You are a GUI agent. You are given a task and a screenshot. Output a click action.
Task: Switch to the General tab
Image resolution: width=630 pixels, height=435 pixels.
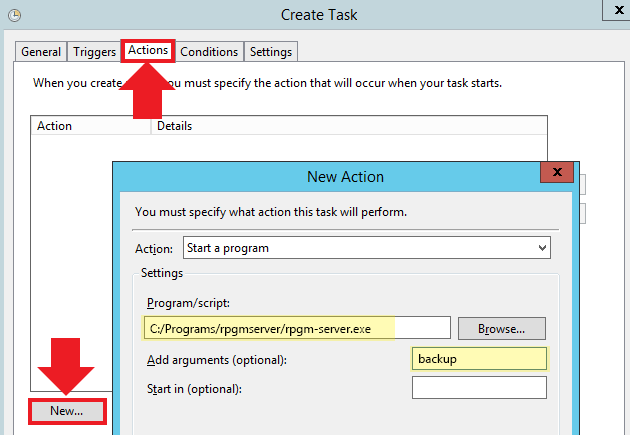pyautogui.click(x=41, y=52)
